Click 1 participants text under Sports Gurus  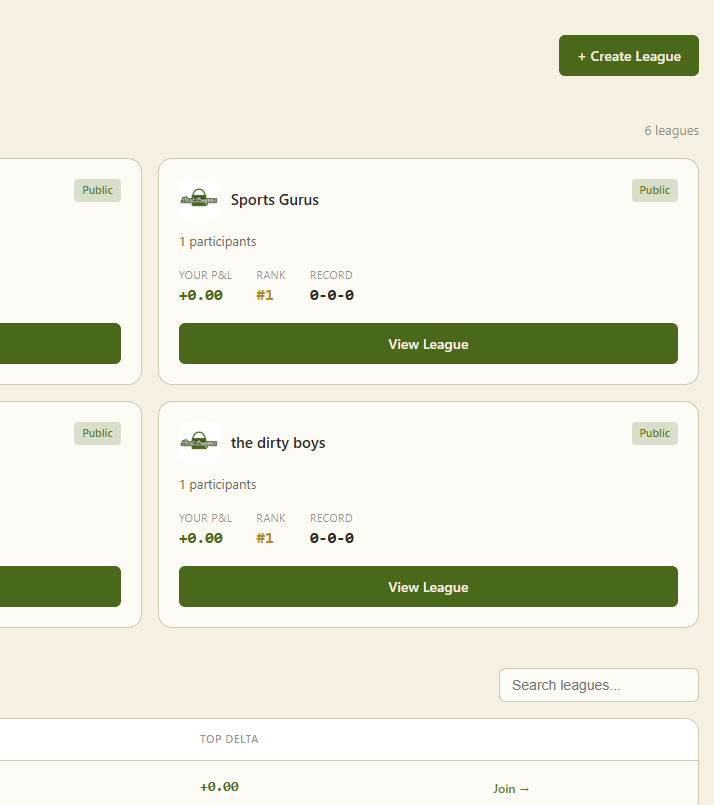(x=218, y=241)
